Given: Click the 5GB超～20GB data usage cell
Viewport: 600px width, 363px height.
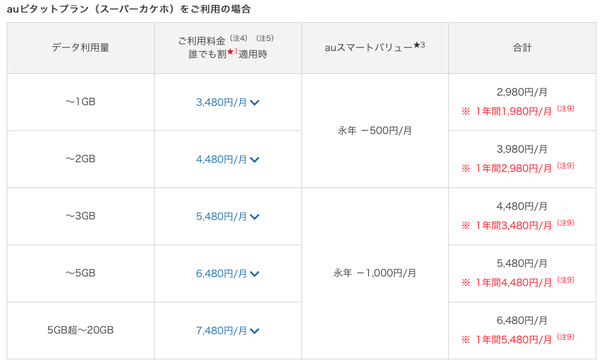Looking at the screenshot, I should tap(81, 330).
